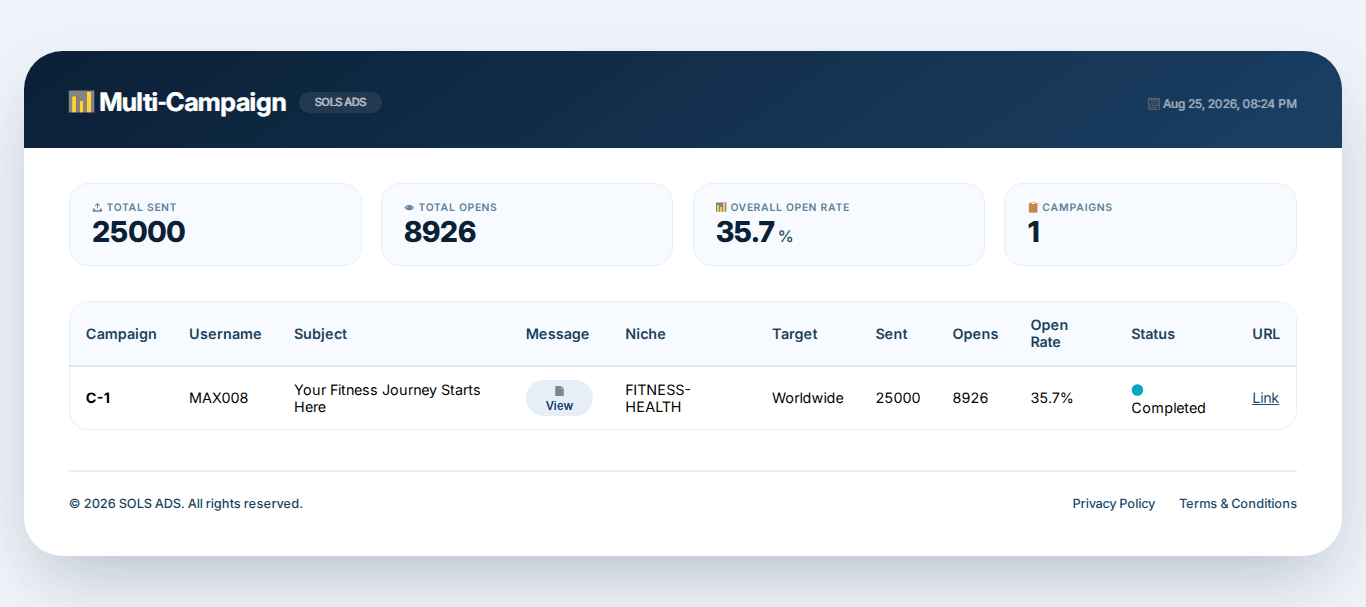The image size is (1366, 607).
Task: Open the URL Link for C-1
Action: 1265,398
